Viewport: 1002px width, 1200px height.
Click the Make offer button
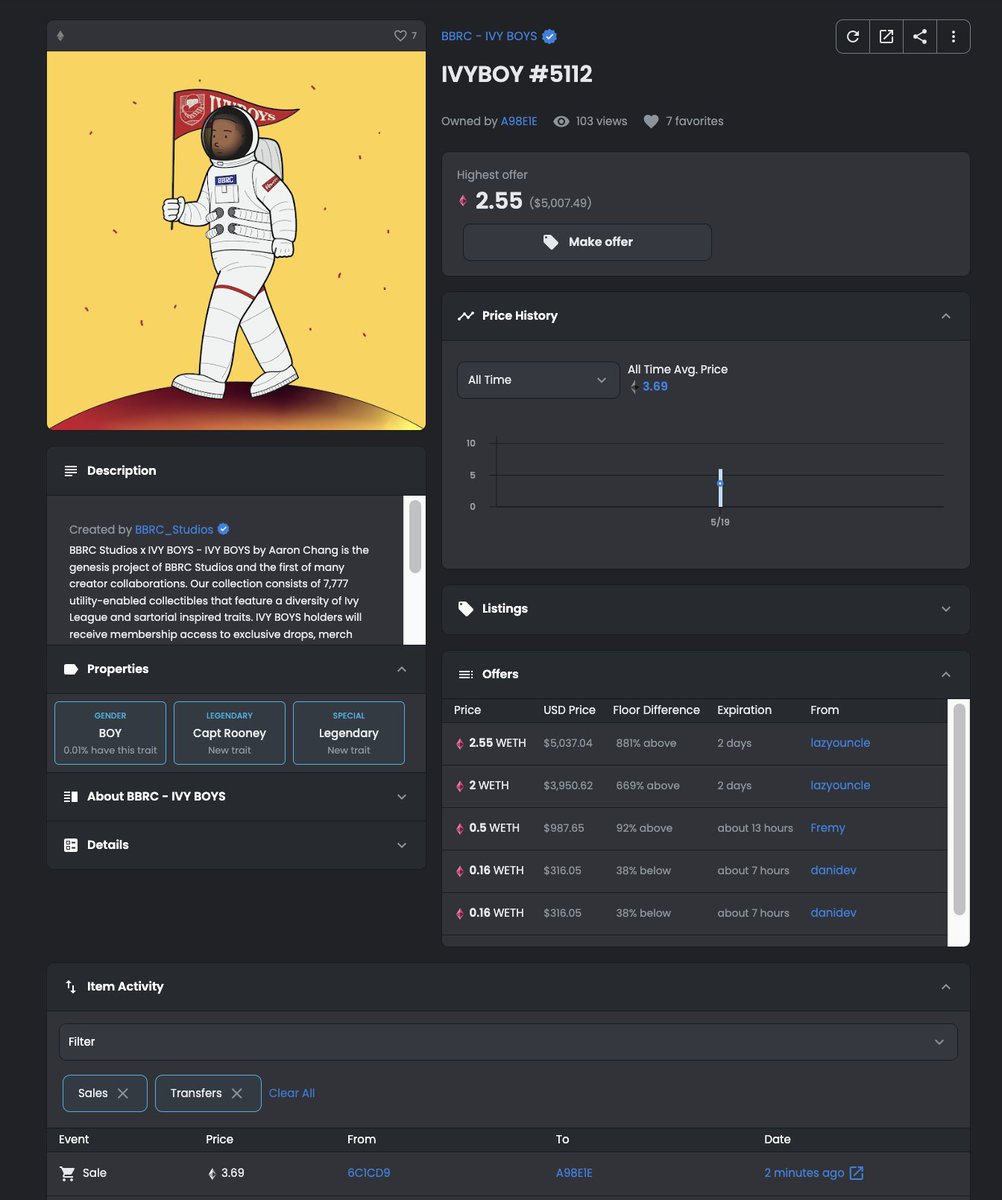pyautogui.click(x=587, y=242)
